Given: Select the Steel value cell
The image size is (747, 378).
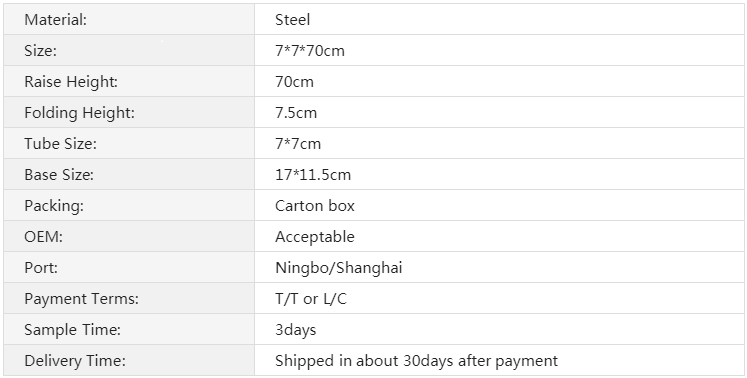Looking at the screenshot, I should pos(499,19).
